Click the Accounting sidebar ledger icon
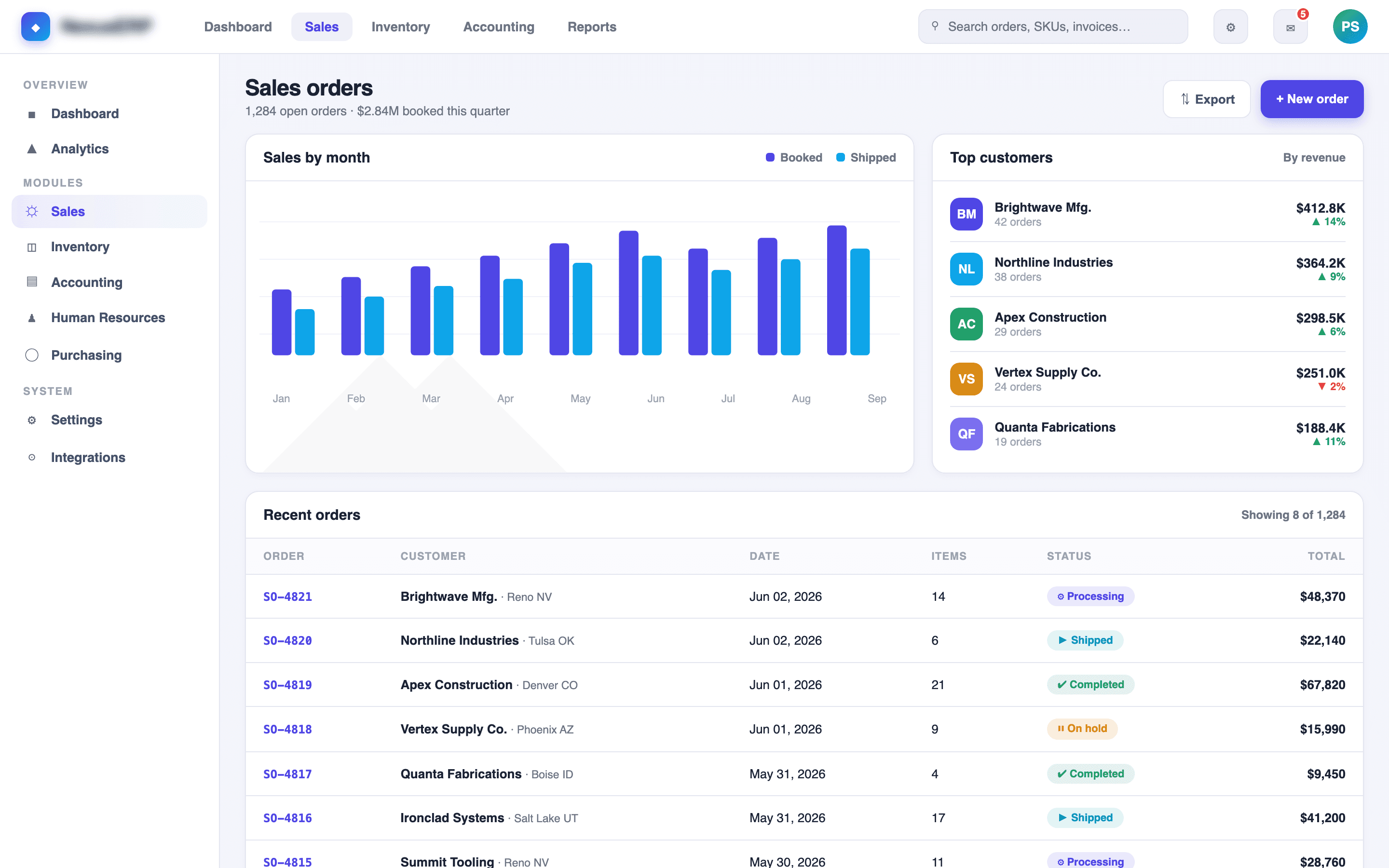This screenshot has height=868, width=1389. click(32, 282)
